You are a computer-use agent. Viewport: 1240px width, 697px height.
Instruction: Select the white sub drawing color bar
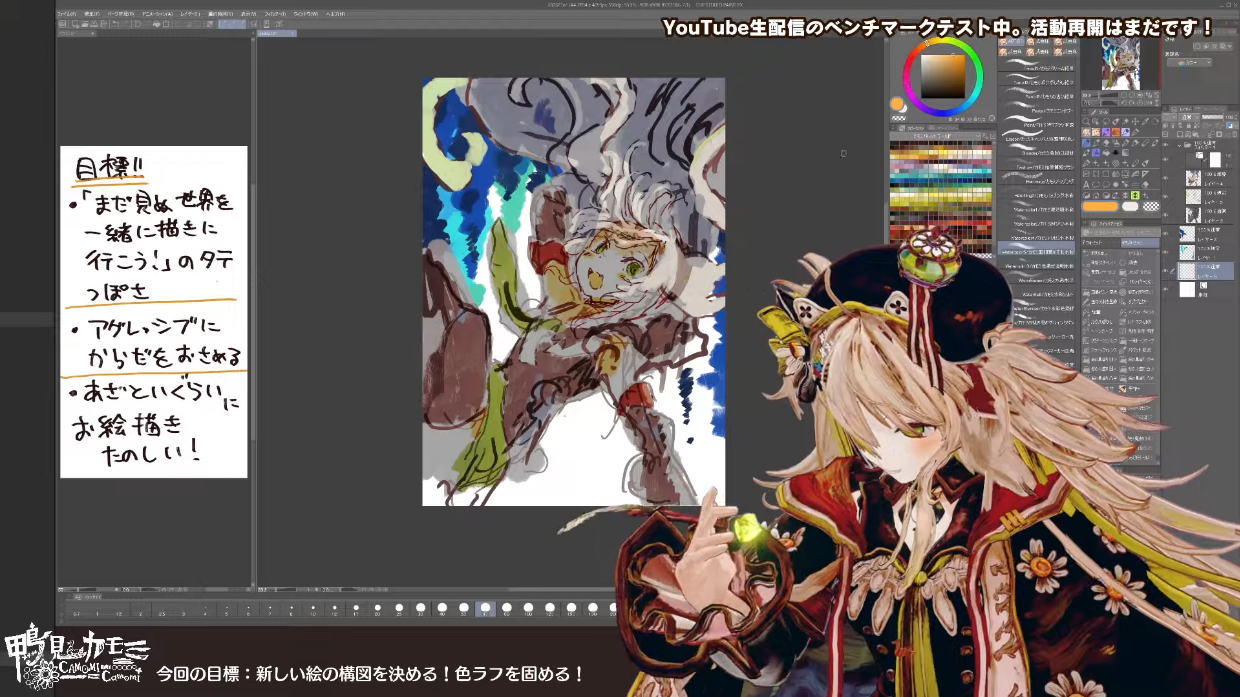(x=1130, y=206)
